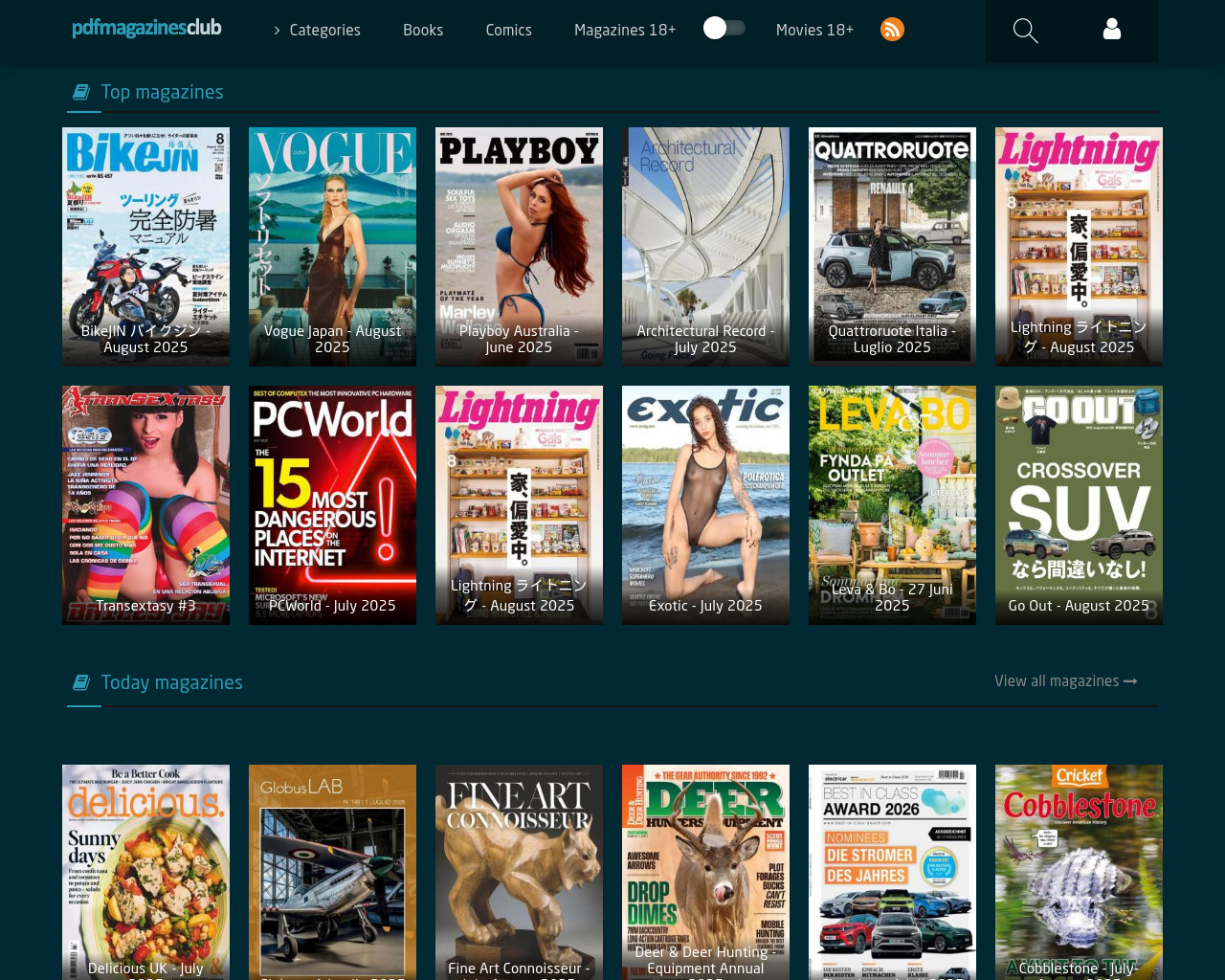
Task: Toggle the 18+ content switch
Action: 724,29
